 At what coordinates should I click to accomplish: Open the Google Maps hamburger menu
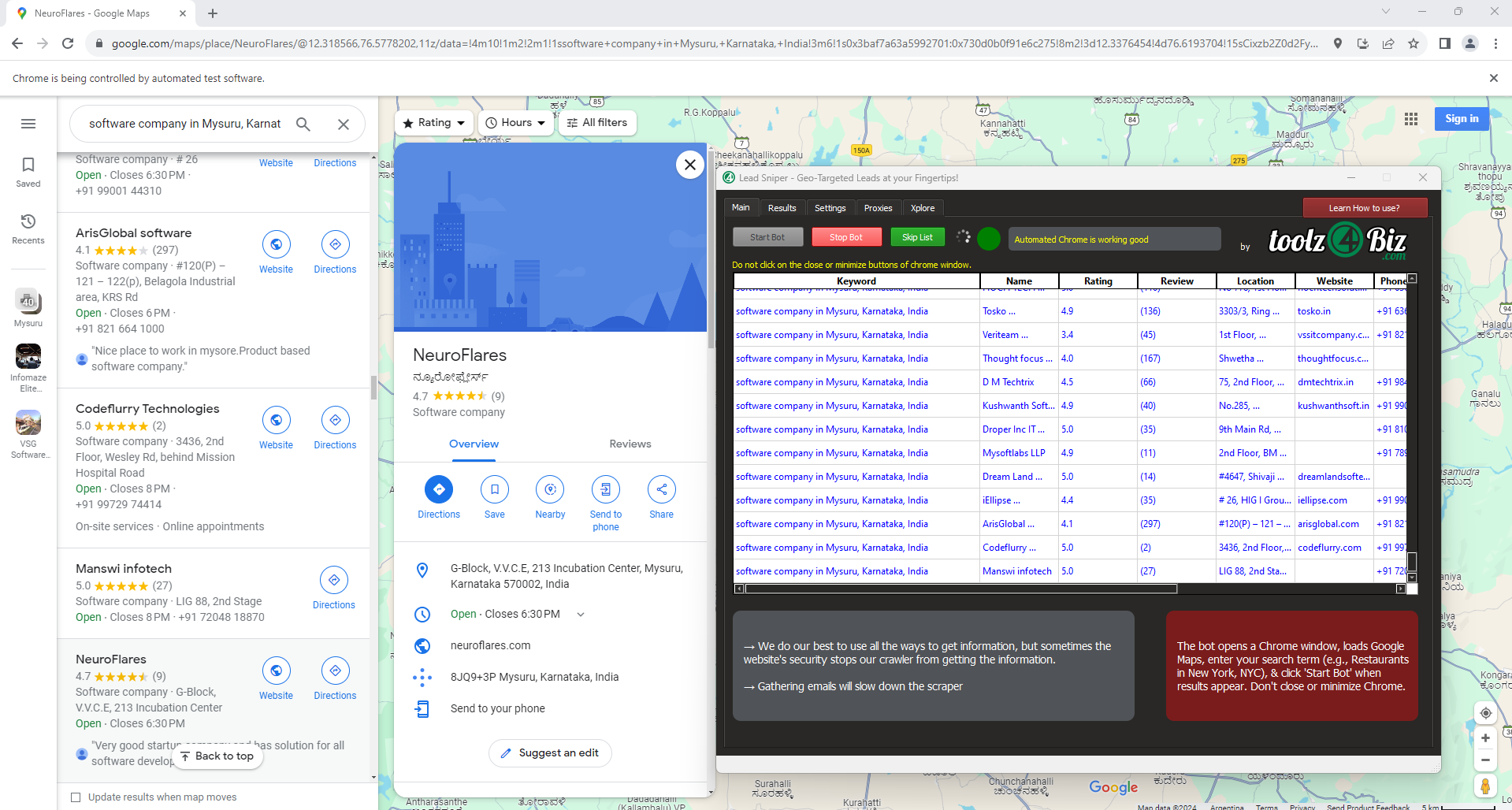coord(28,124)
